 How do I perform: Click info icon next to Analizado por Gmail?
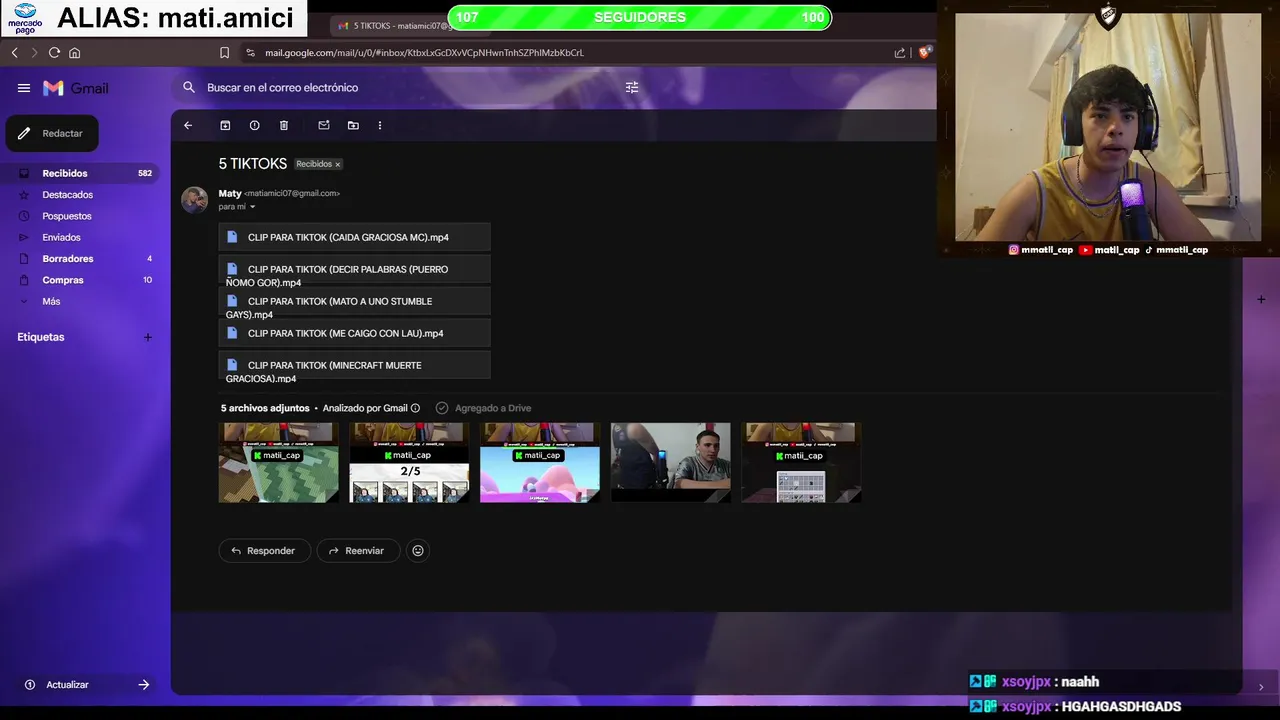[415, 408]
